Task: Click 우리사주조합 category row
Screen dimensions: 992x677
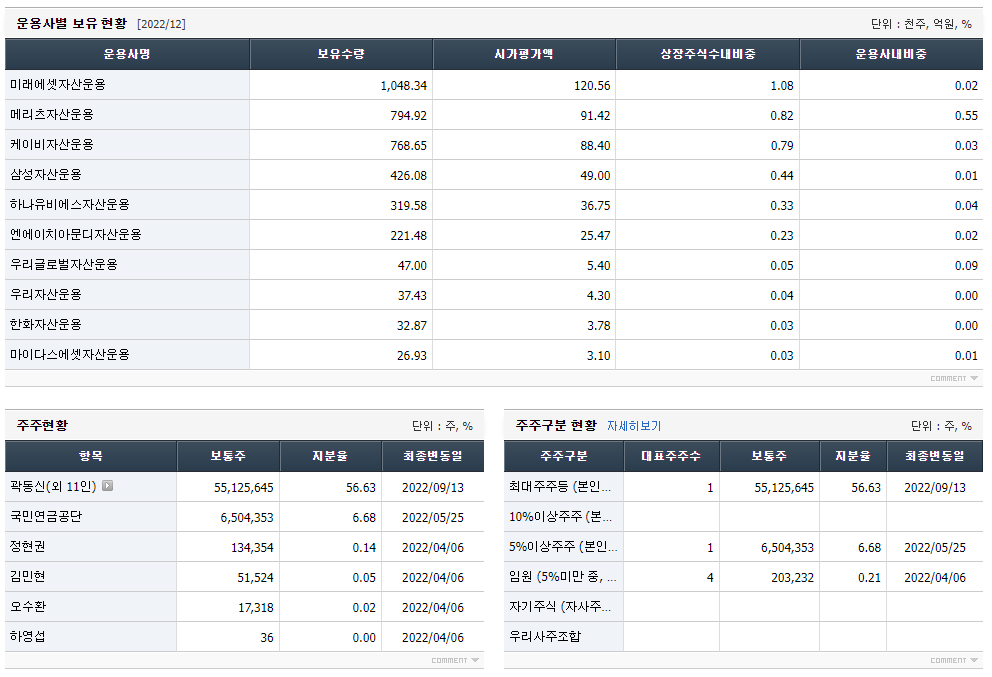Action: 743,637
